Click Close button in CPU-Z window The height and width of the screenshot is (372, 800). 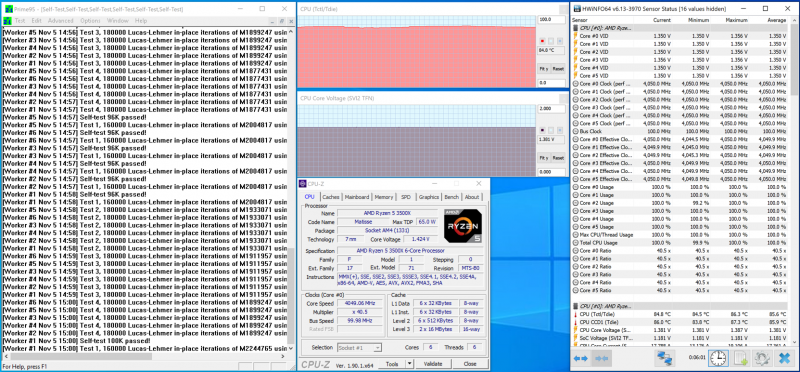point(469,364)
